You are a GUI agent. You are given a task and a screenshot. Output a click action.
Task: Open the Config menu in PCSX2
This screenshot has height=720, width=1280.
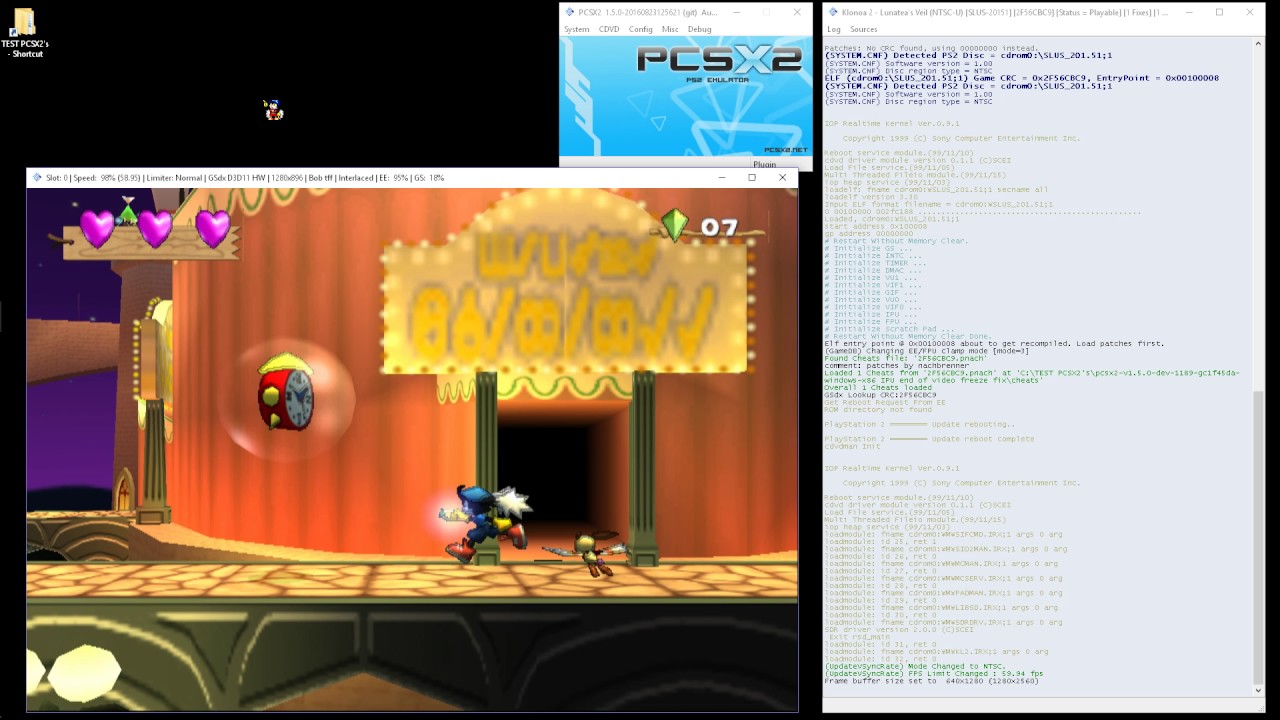coord(641,30)
